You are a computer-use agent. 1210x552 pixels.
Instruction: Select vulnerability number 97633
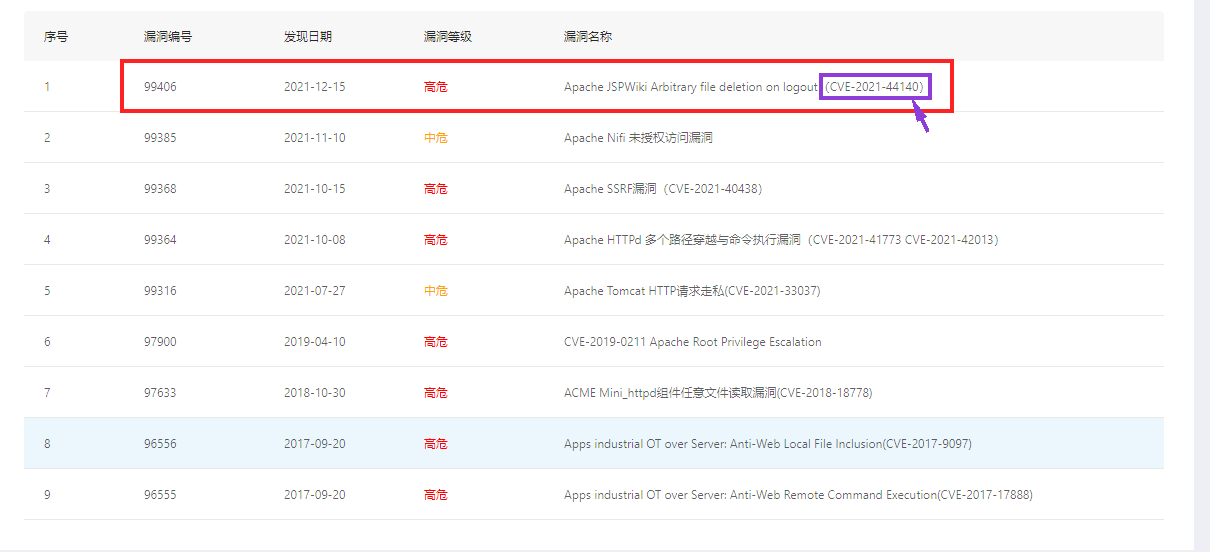160,393
